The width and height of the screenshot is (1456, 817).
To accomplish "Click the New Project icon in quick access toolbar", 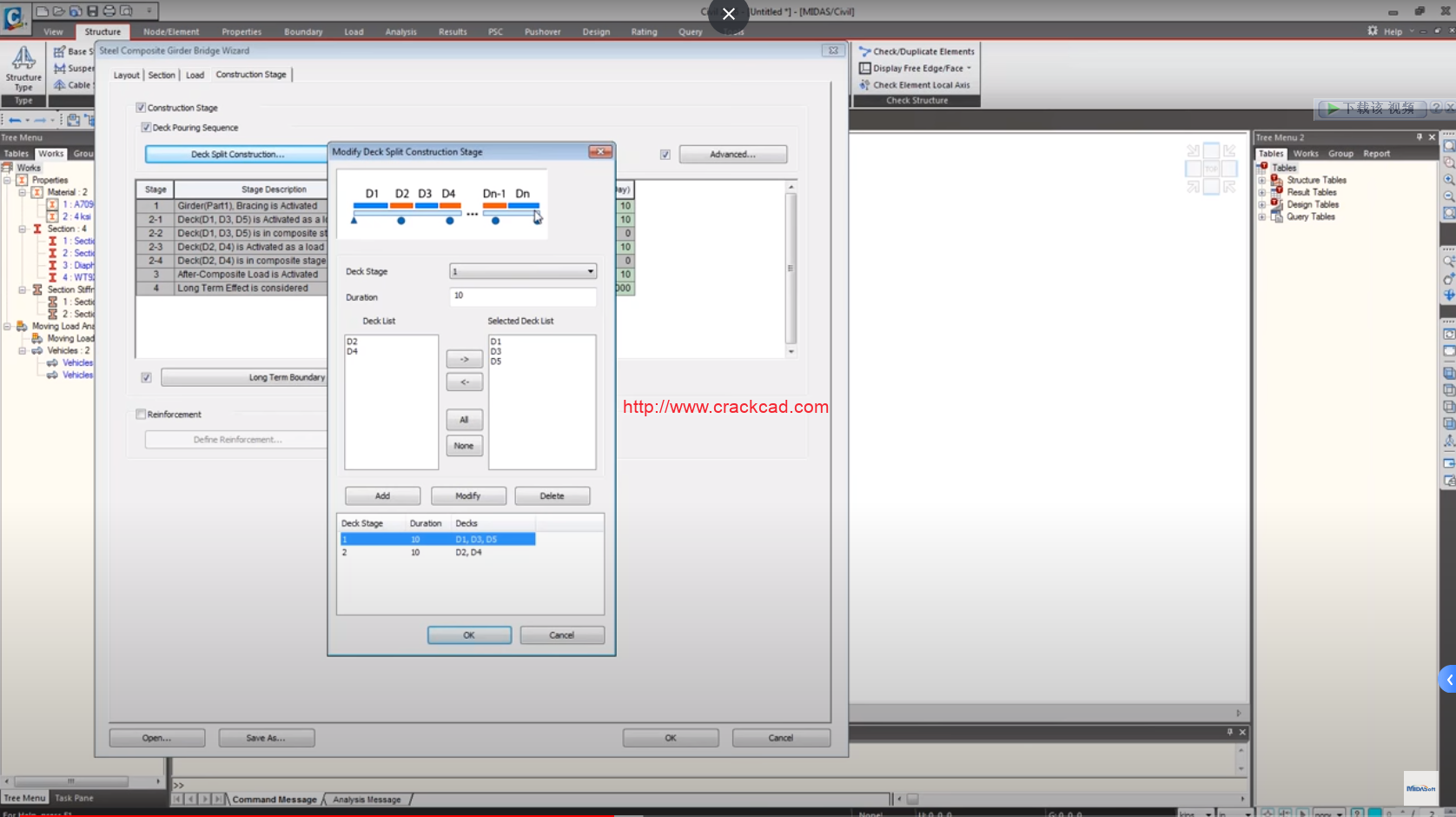I will [x=42, y=11].
